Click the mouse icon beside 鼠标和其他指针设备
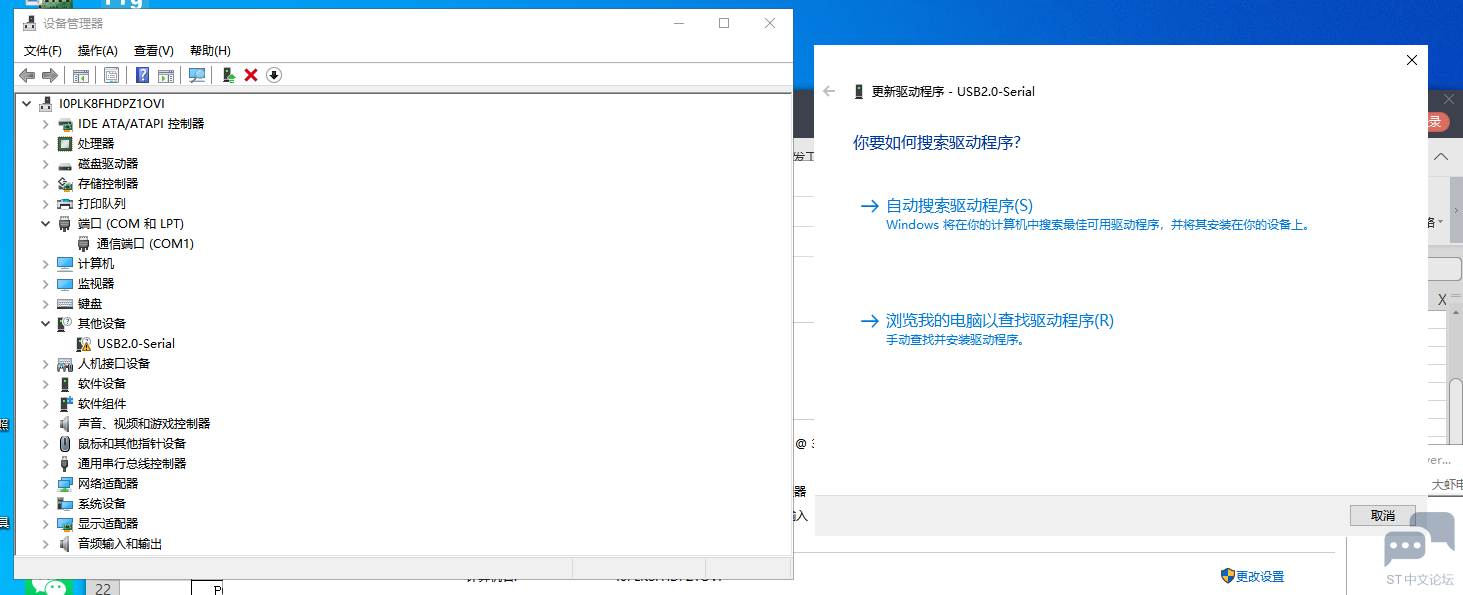Viewport: 1463px width, 595px height. click(x=65, y=444)
